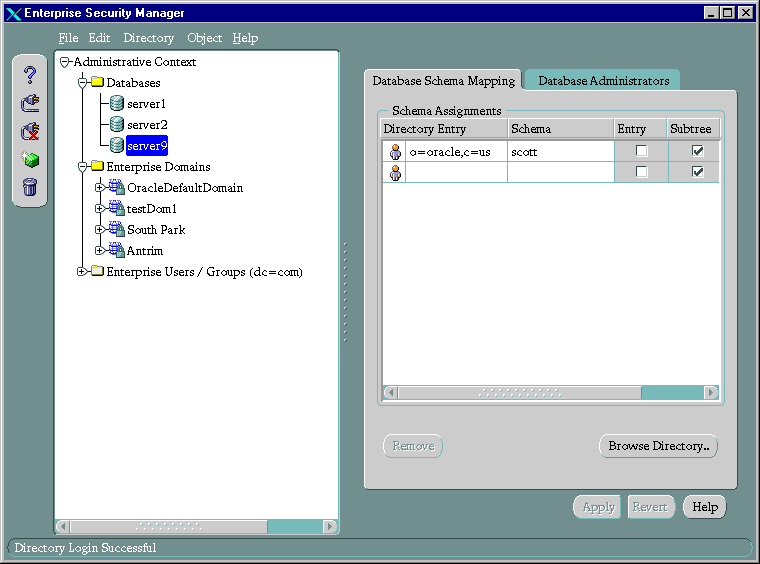Screen dimensions: 760x564
Task: Toggle Subtree checkbox in the empty second row
Action: pos(698,172)
